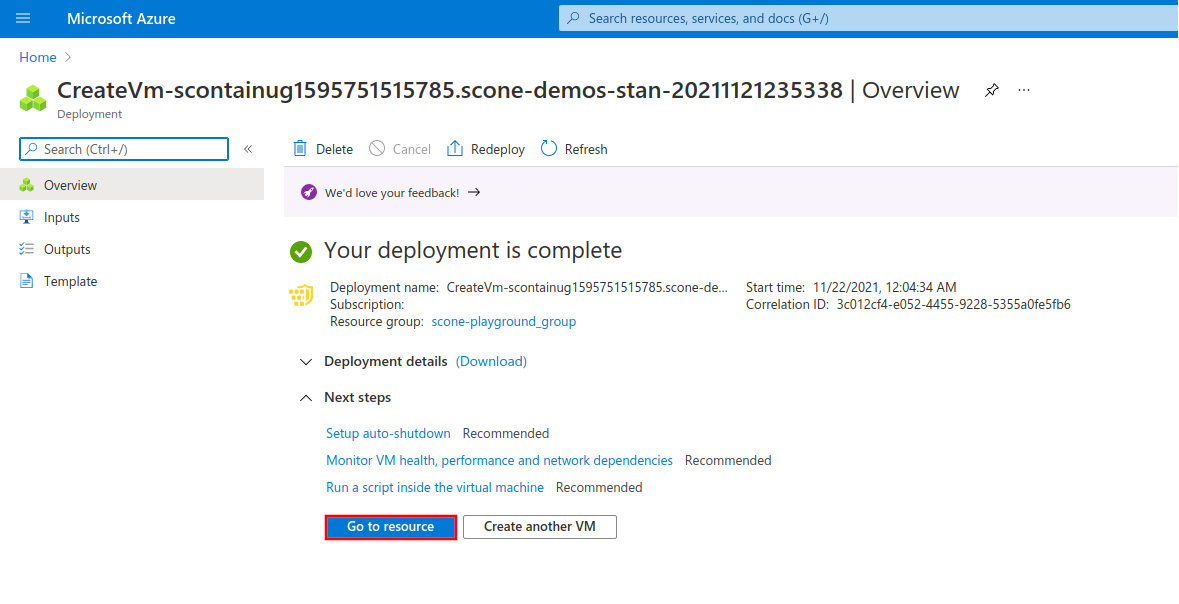Open Setup auto-shutdown link

tap(388, 433)
